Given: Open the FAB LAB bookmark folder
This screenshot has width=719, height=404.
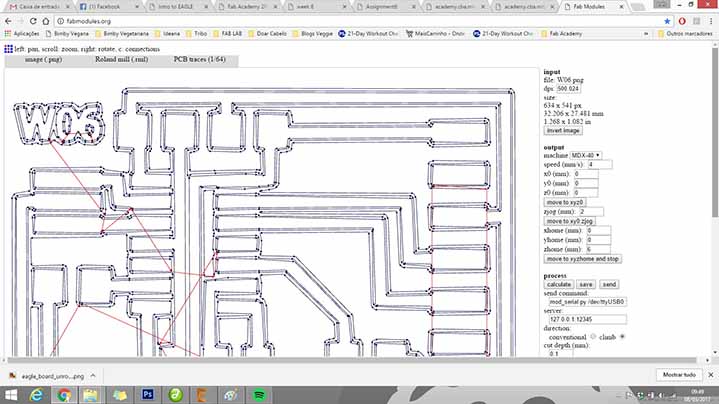Looking at the screenshot, I should click(x=227, y=33).
